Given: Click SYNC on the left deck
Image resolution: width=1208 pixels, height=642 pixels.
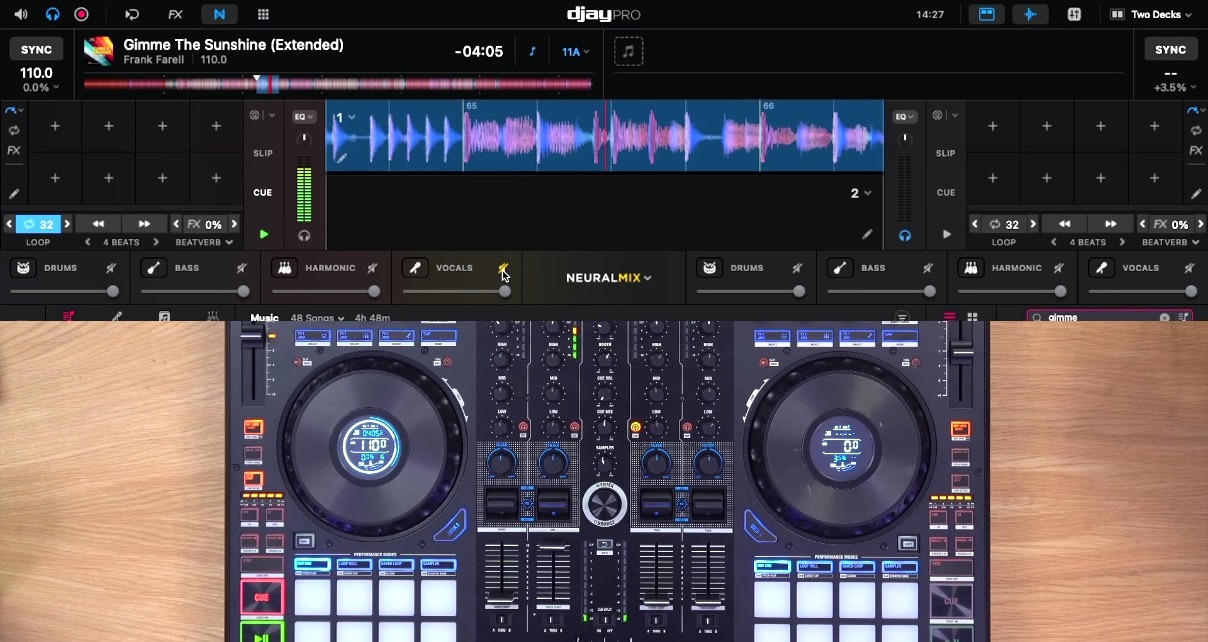Looking at the screenshot, I should coord(37,50).
